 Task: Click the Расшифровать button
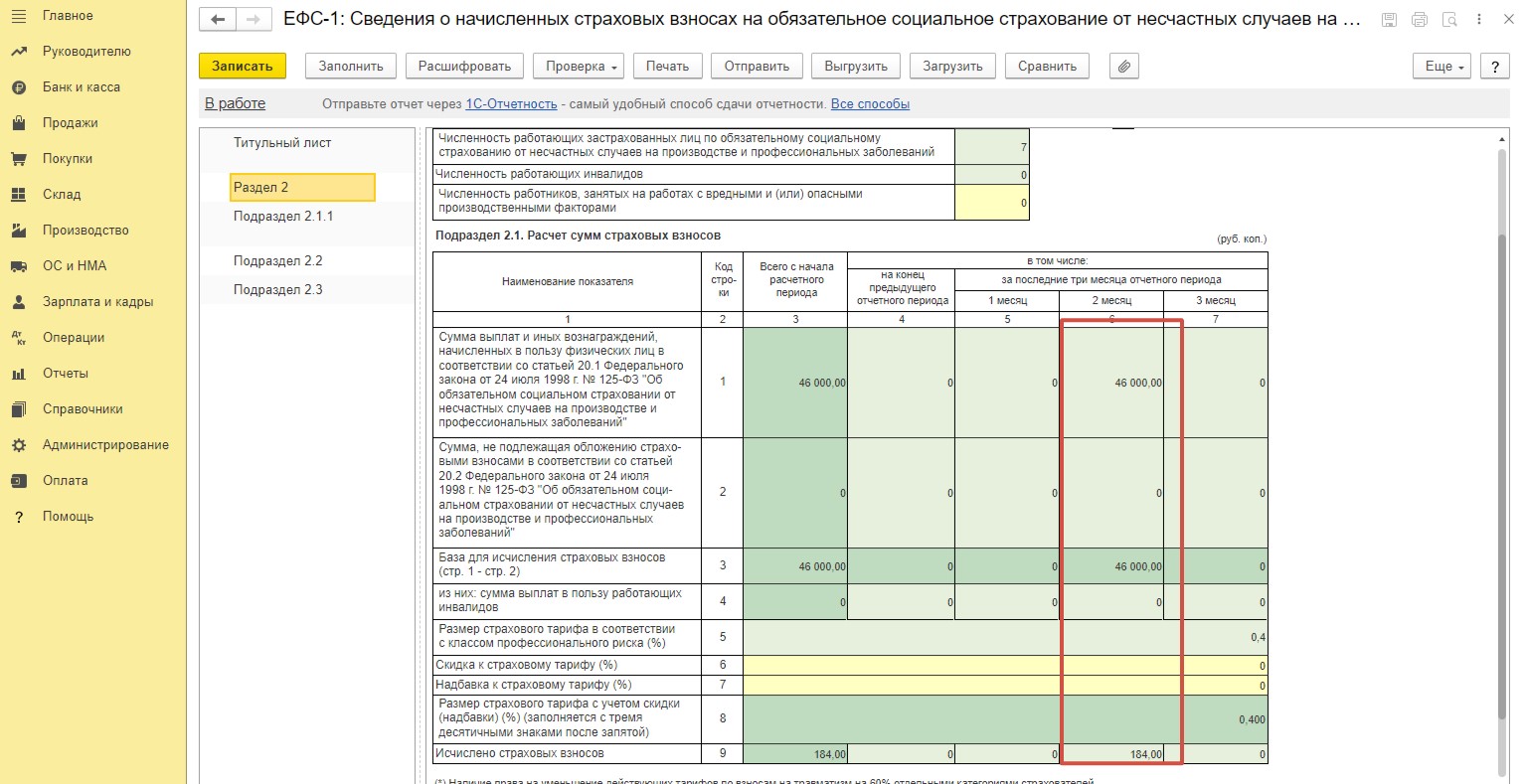(x=464, y=67)
